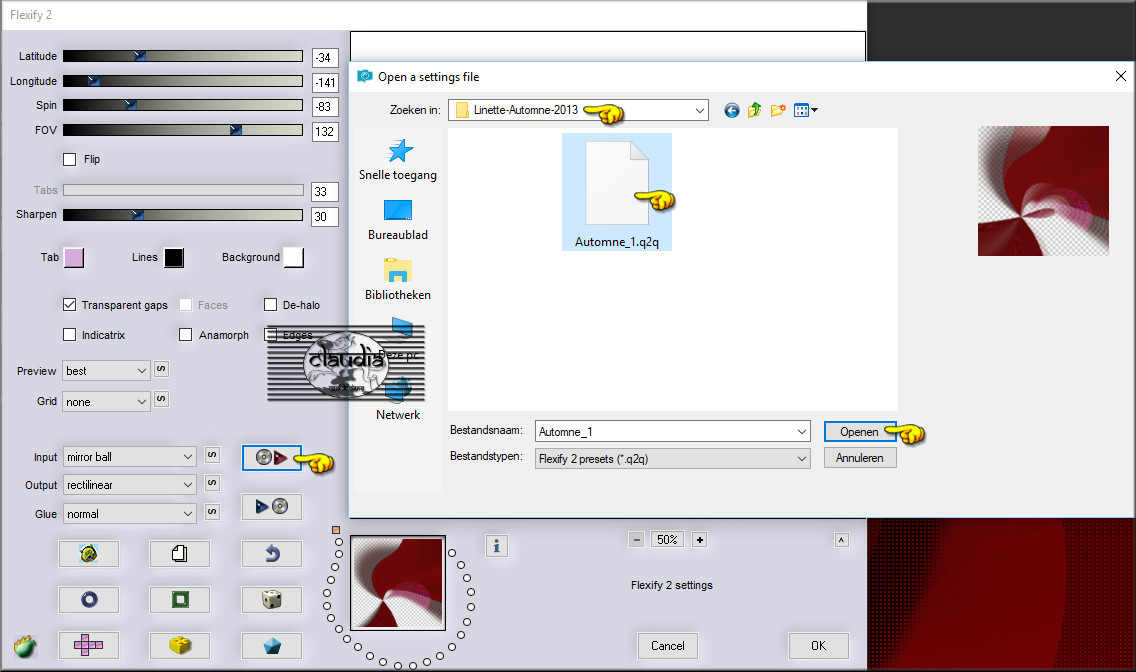Enable the De-halo checkbox

[x=270, y=305]
